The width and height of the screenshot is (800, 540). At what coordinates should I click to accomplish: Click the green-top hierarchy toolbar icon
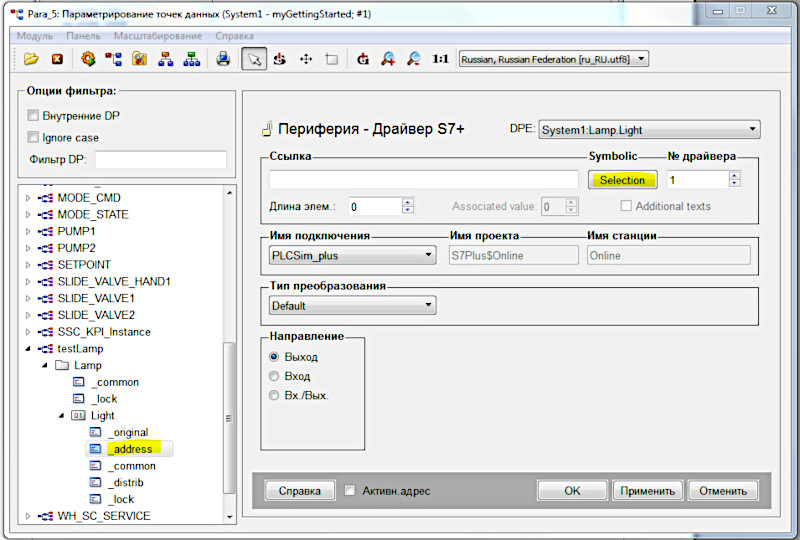click(x=191, y=59)
